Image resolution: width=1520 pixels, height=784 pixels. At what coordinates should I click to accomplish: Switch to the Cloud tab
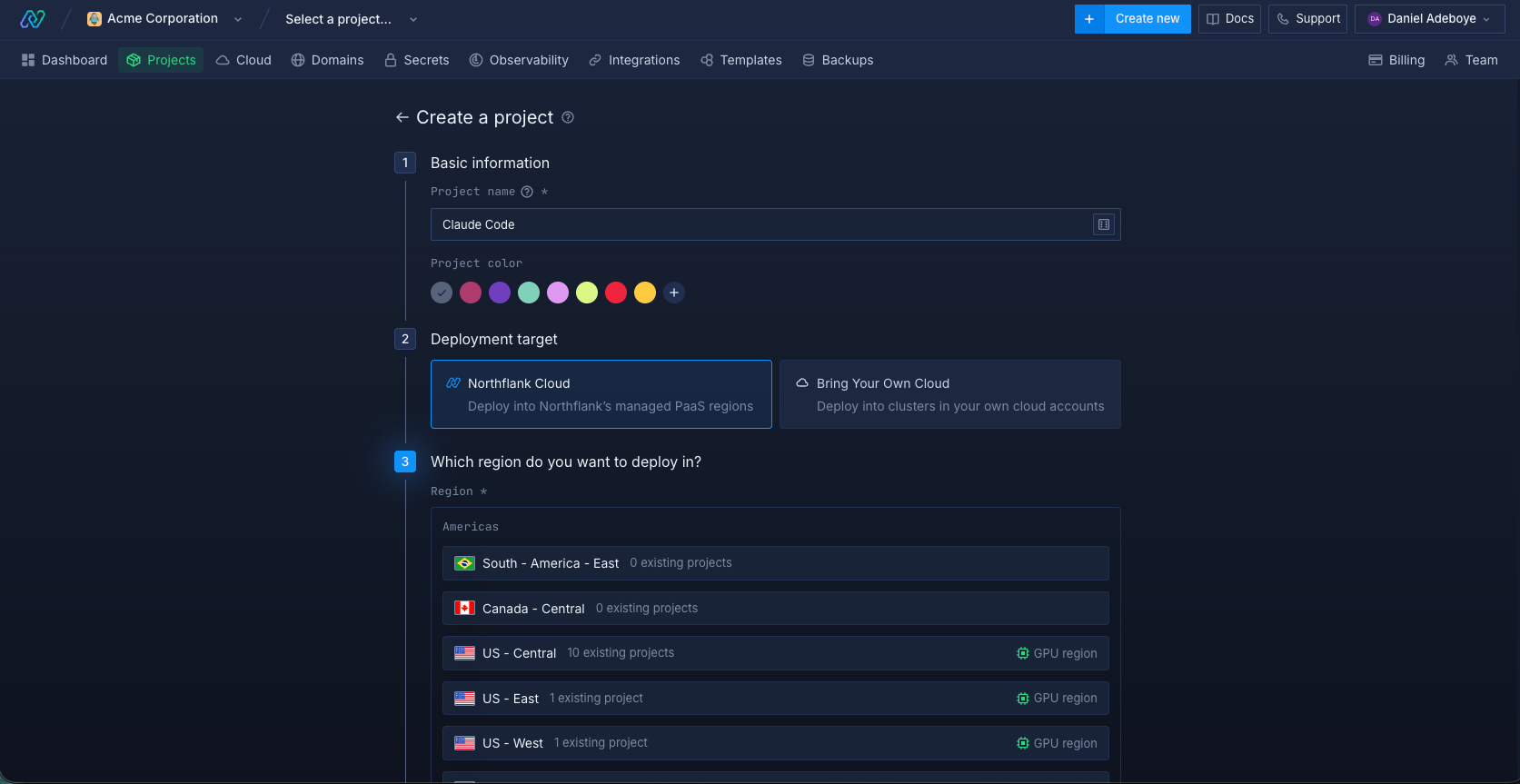(243, 60)
